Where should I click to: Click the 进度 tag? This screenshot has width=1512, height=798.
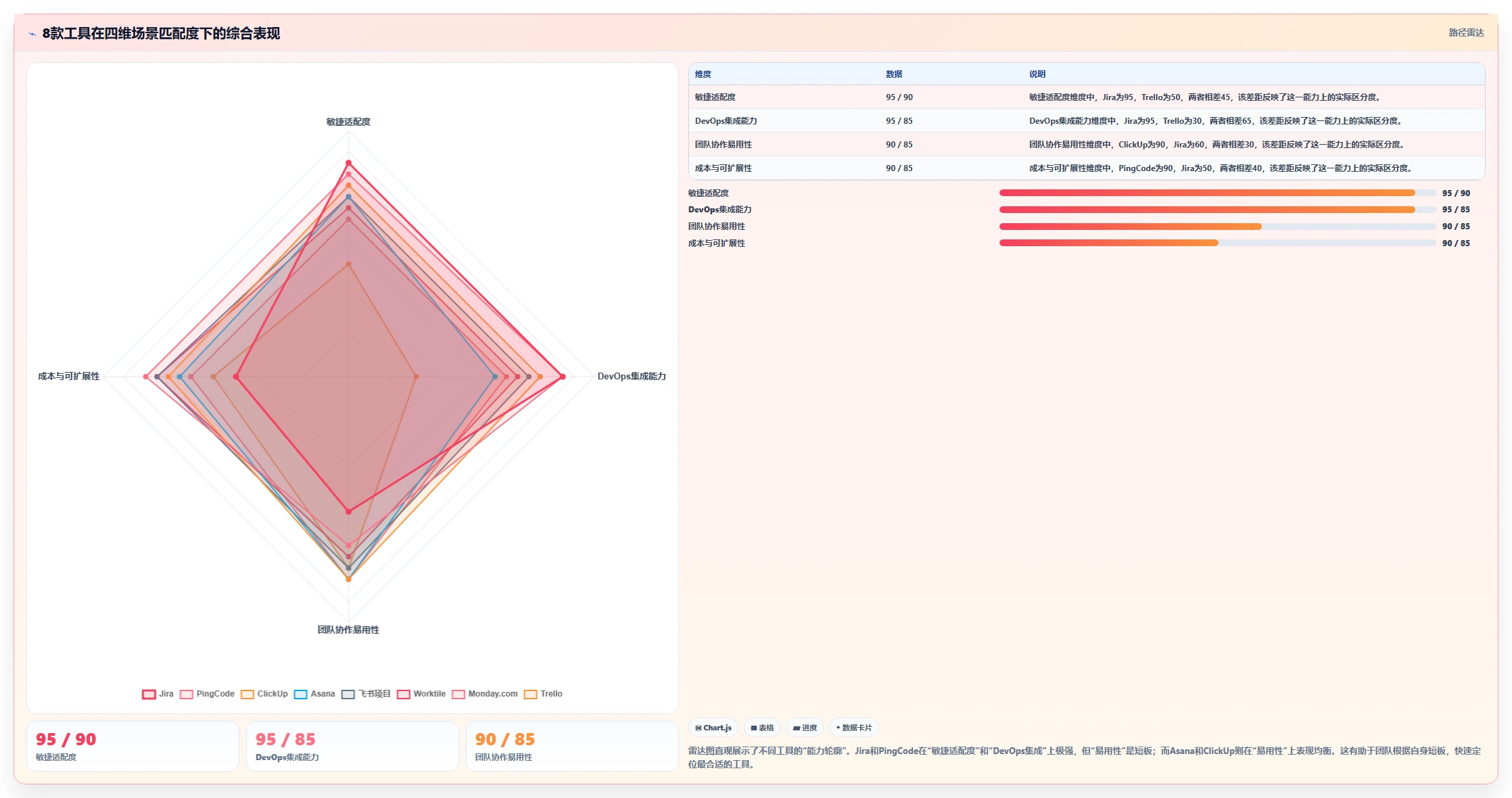[x=805, y=728]
